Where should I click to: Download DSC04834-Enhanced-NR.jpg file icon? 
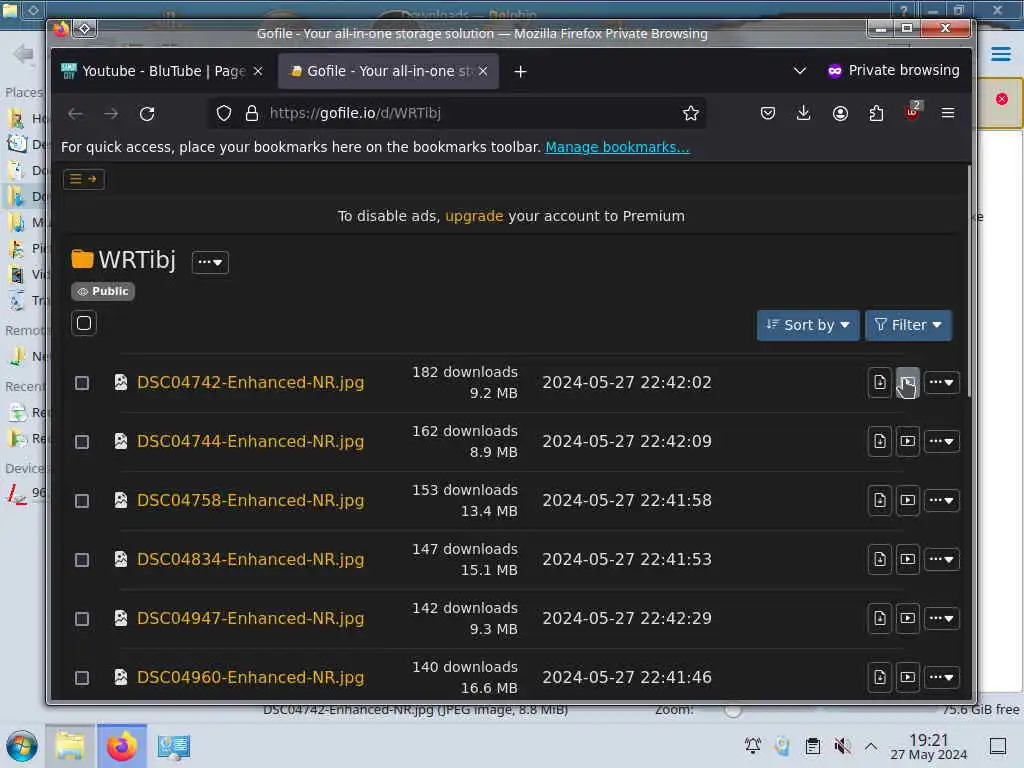880,559
